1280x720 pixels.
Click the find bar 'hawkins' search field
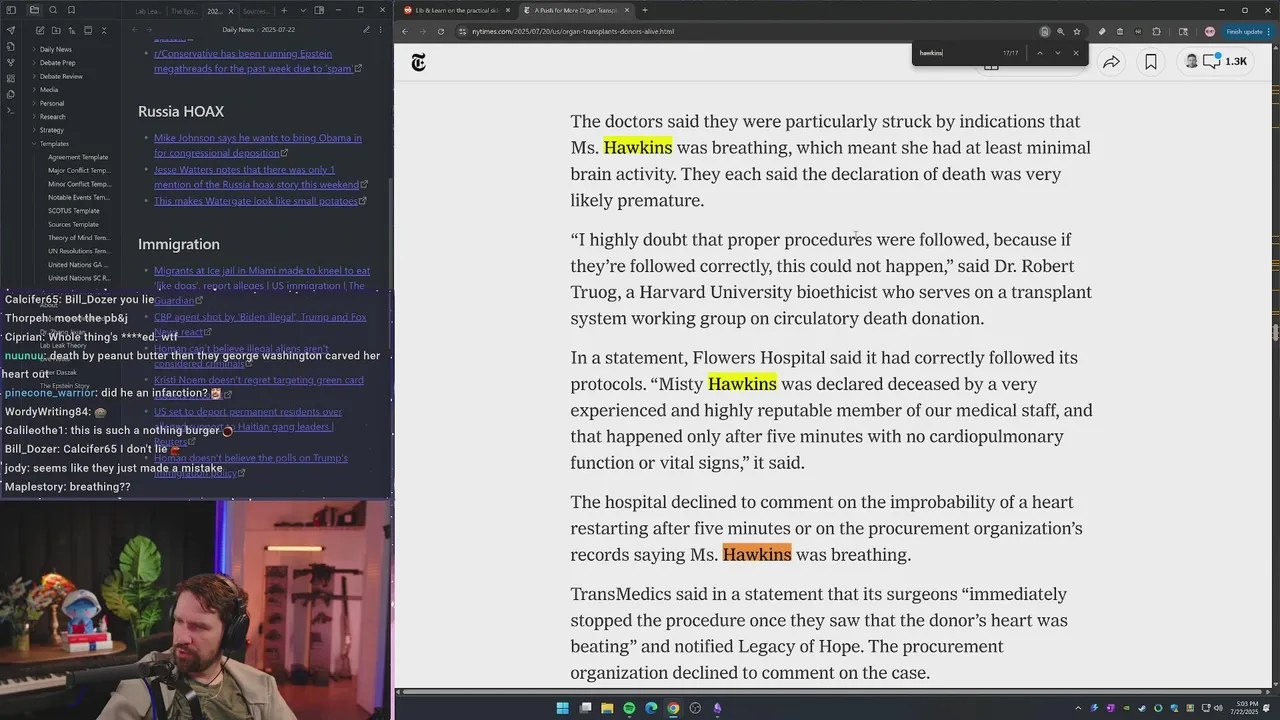[958, 53]
